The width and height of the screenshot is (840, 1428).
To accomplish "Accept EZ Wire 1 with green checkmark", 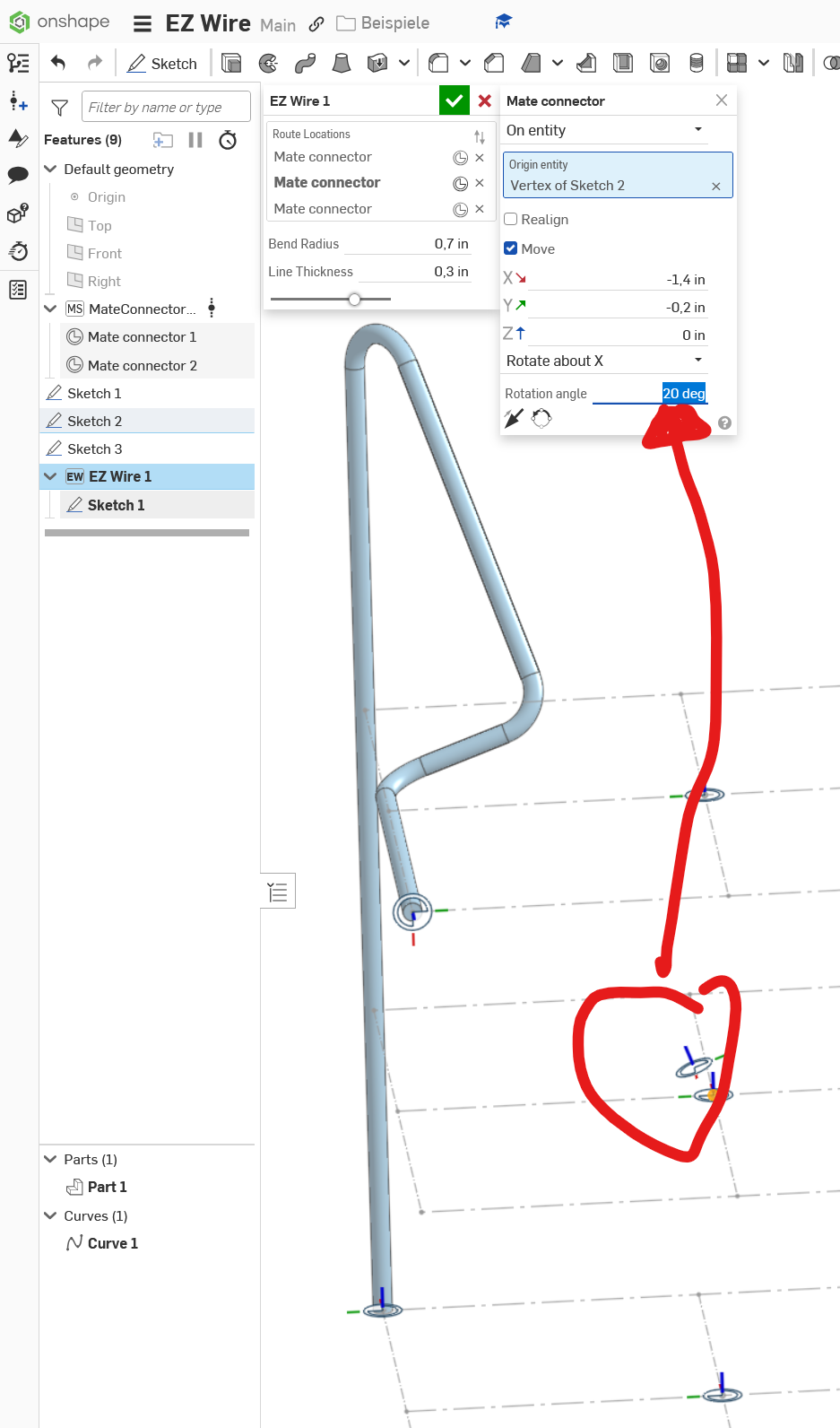I will 455,100.
